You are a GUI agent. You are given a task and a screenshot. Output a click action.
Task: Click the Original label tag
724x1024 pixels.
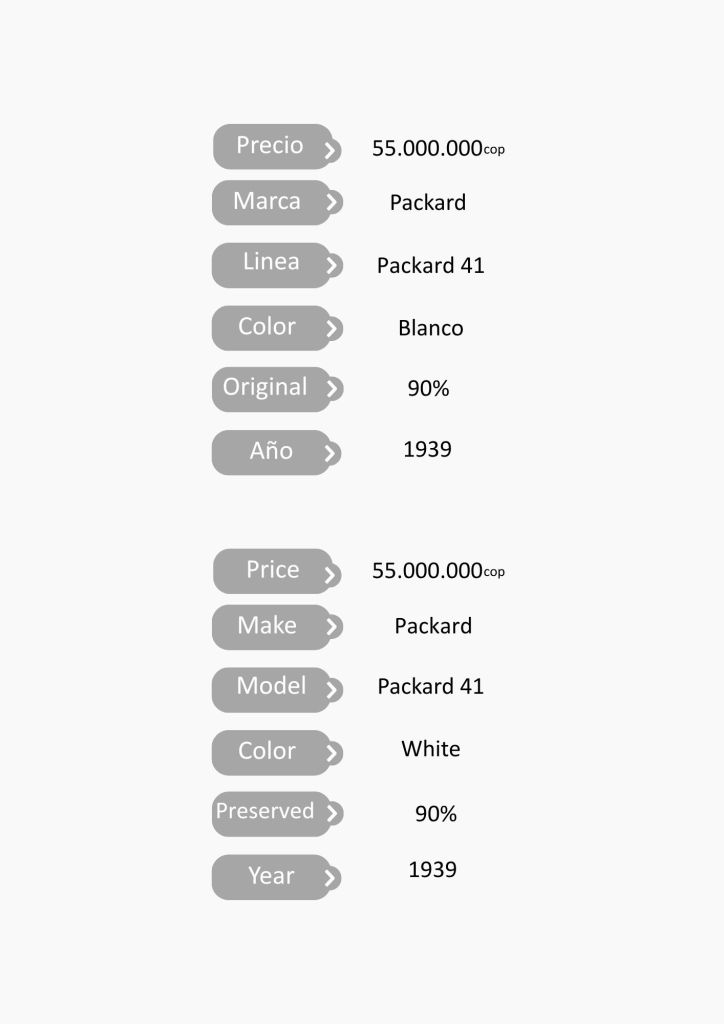pos(265,388)
